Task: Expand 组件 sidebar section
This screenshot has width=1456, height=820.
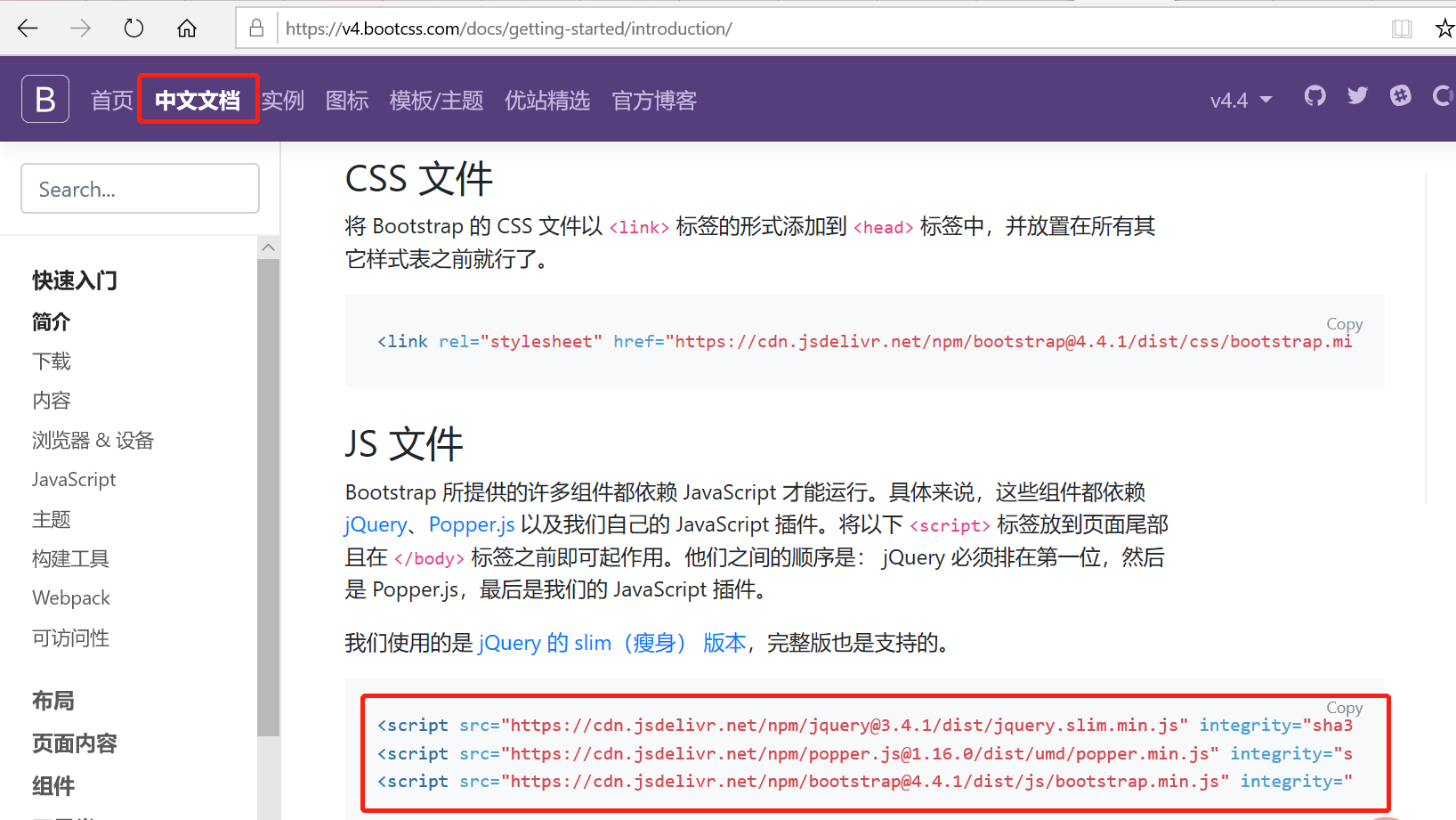Action: pyautogui.click(x=53, y=786)
